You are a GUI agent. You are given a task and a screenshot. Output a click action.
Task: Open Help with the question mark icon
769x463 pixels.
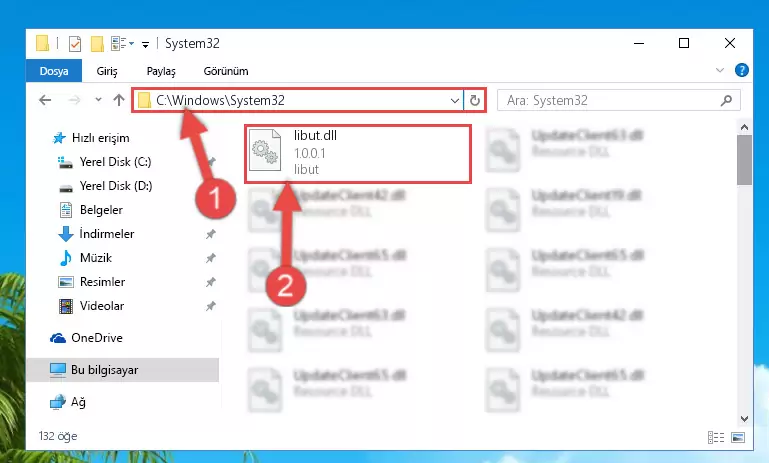(x=742, y=71)
